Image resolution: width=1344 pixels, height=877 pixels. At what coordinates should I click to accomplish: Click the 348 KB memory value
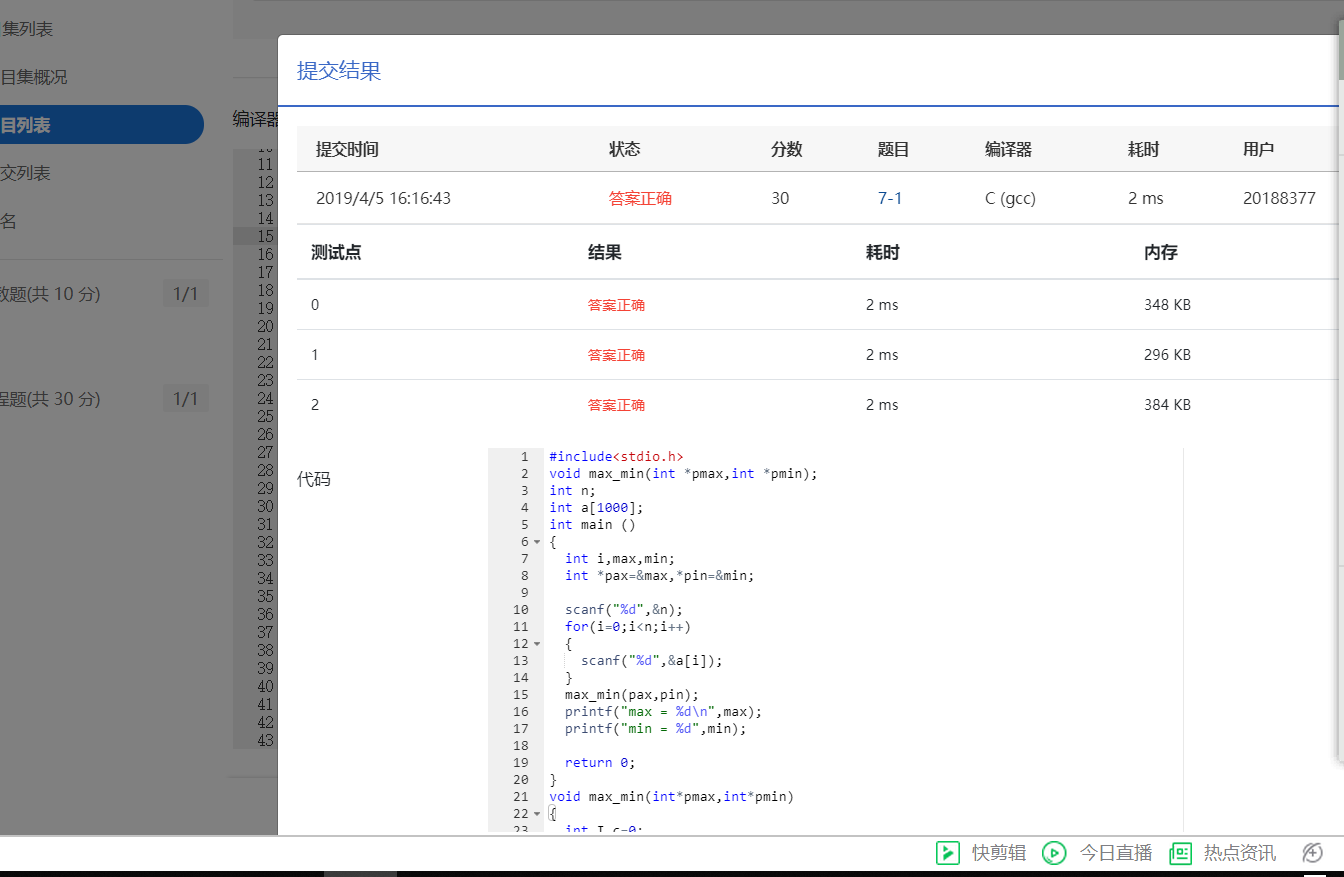[1167, 305]
